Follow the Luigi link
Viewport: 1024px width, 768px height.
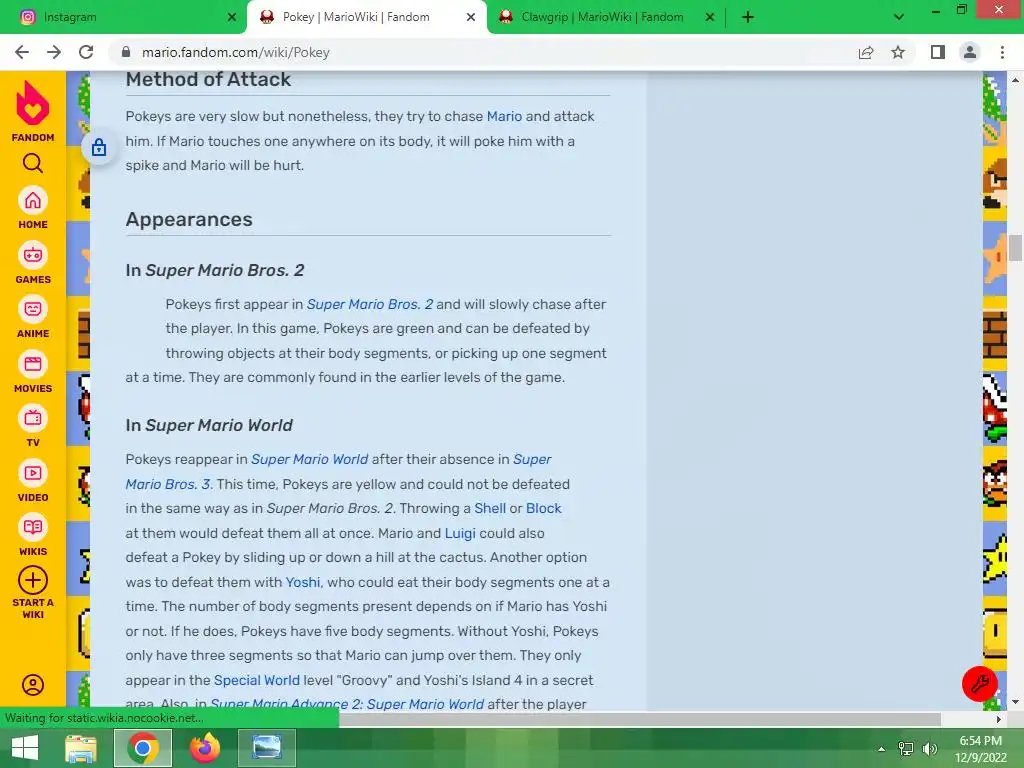click(x=460, y=533)
